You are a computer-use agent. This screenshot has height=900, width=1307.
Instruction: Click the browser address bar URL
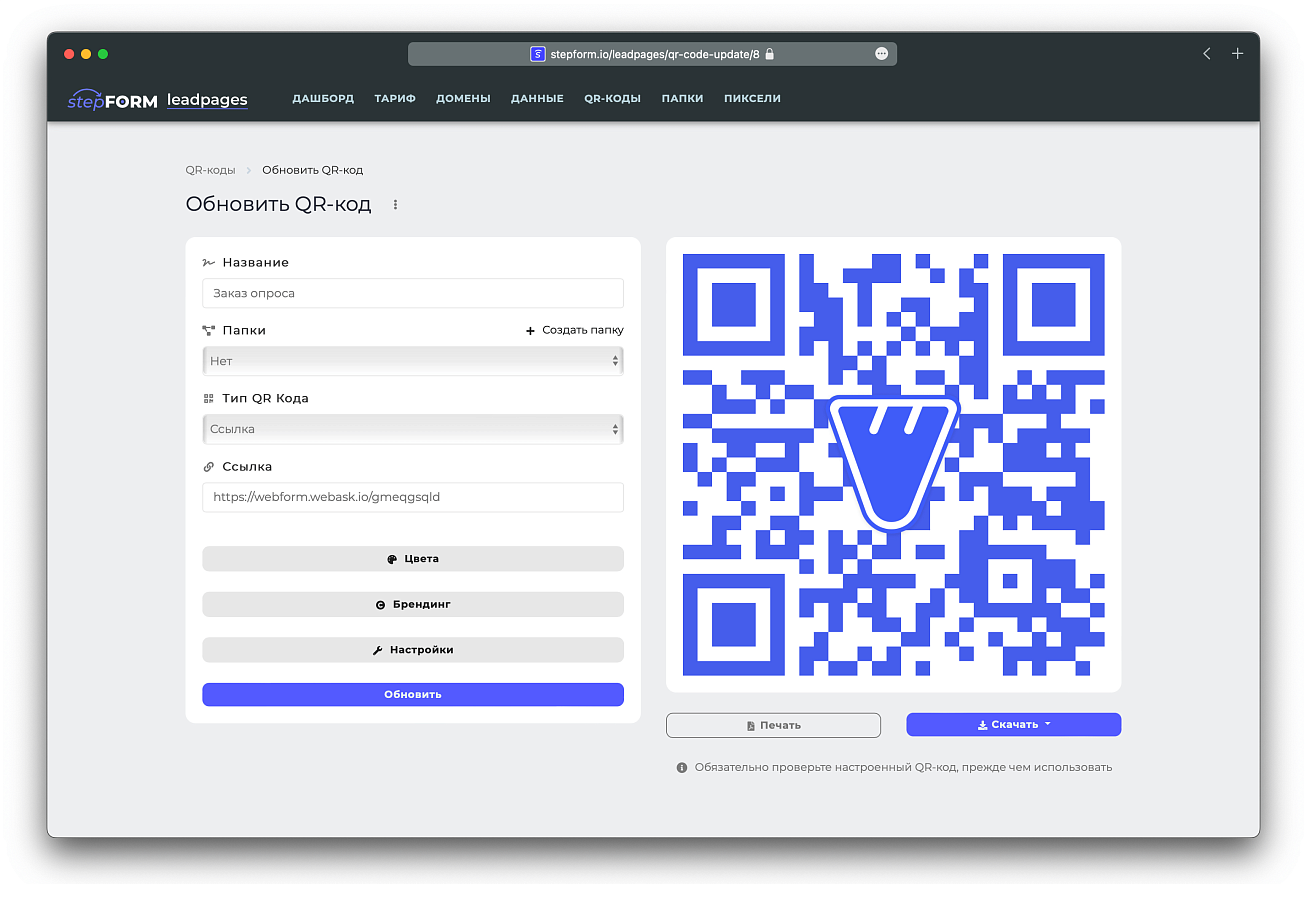(655, 54)
